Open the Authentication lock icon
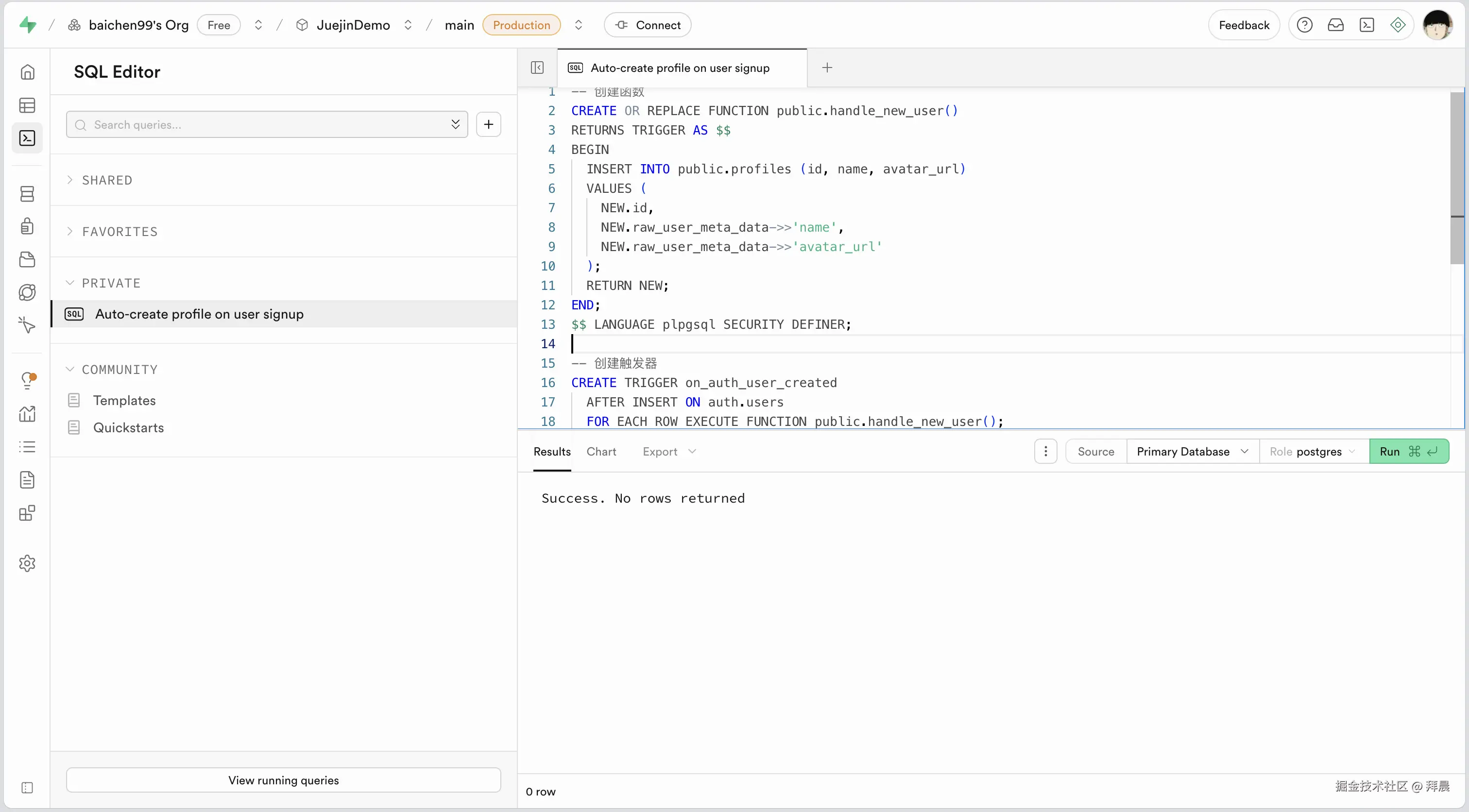The image size is (1469, 812). 27,226
